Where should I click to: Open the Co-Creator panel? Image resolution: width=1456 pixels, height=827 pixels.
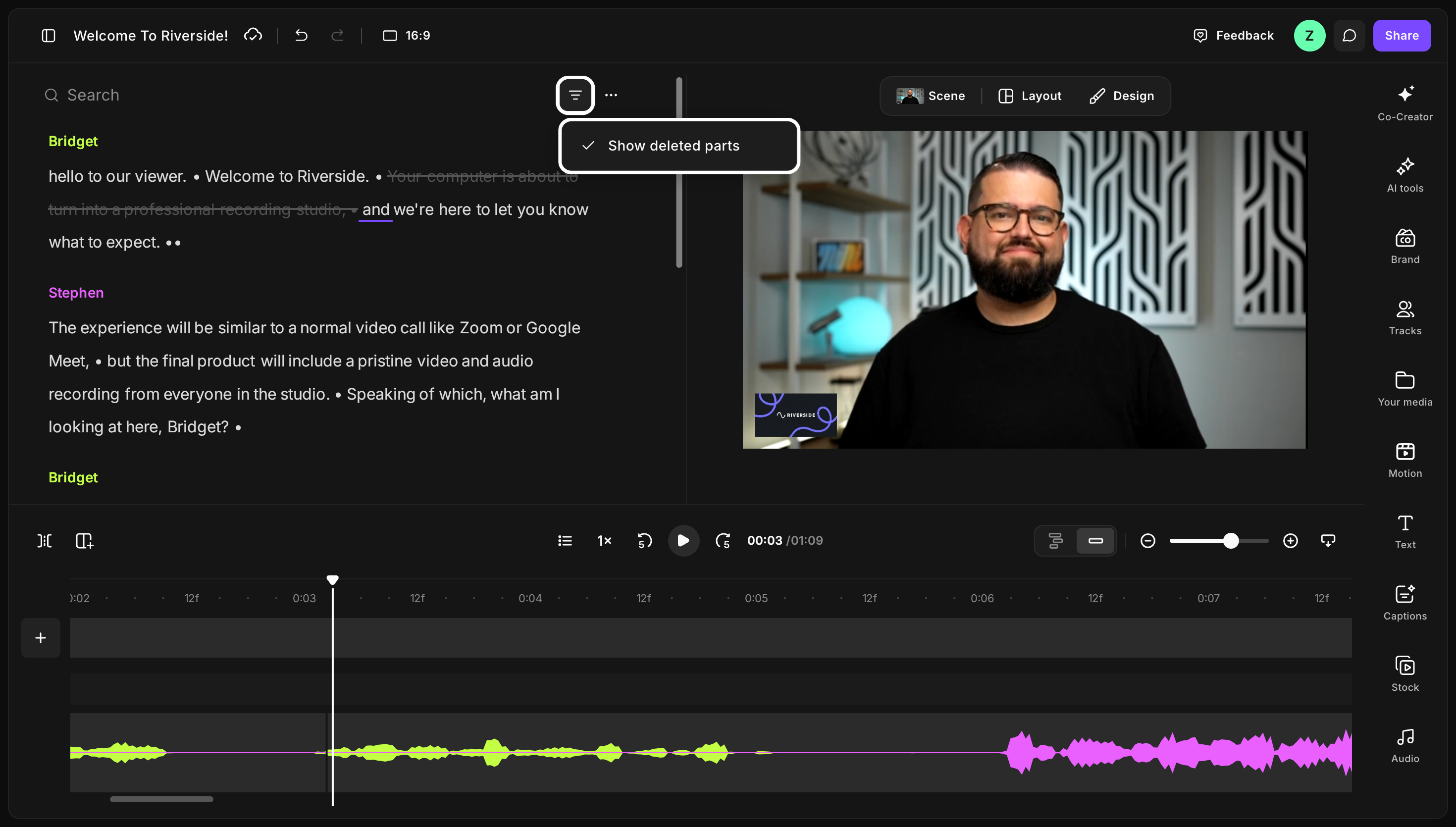click(1405, 103)
